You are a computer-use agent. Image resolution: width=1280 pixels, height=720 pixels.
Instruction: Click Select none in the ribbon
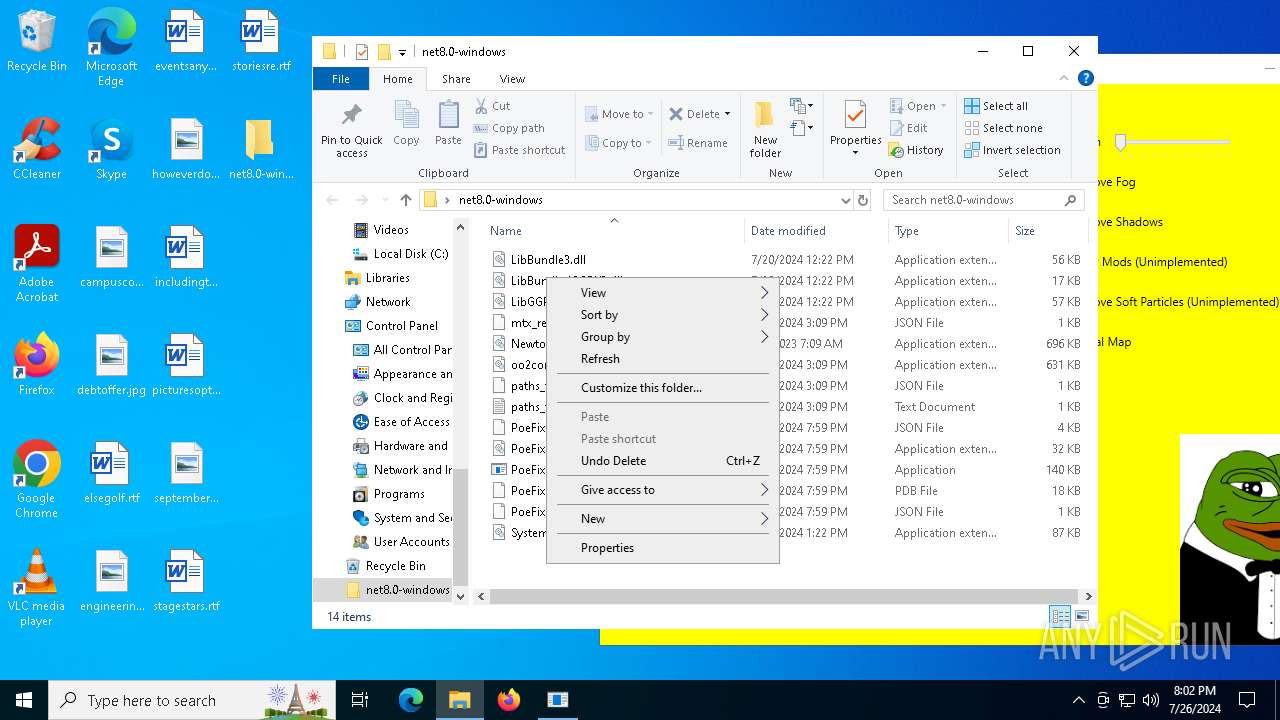coord(1003,128)
